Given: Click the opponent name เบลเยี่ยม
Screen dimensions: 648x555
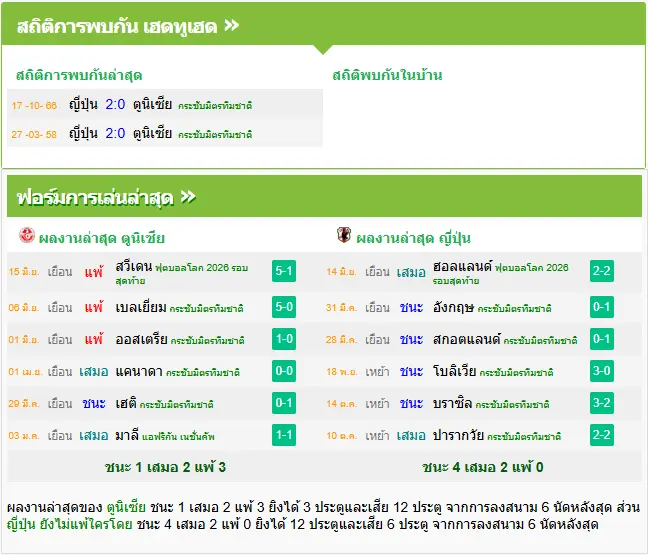Looking at the screenshot, I should [141, 307].
